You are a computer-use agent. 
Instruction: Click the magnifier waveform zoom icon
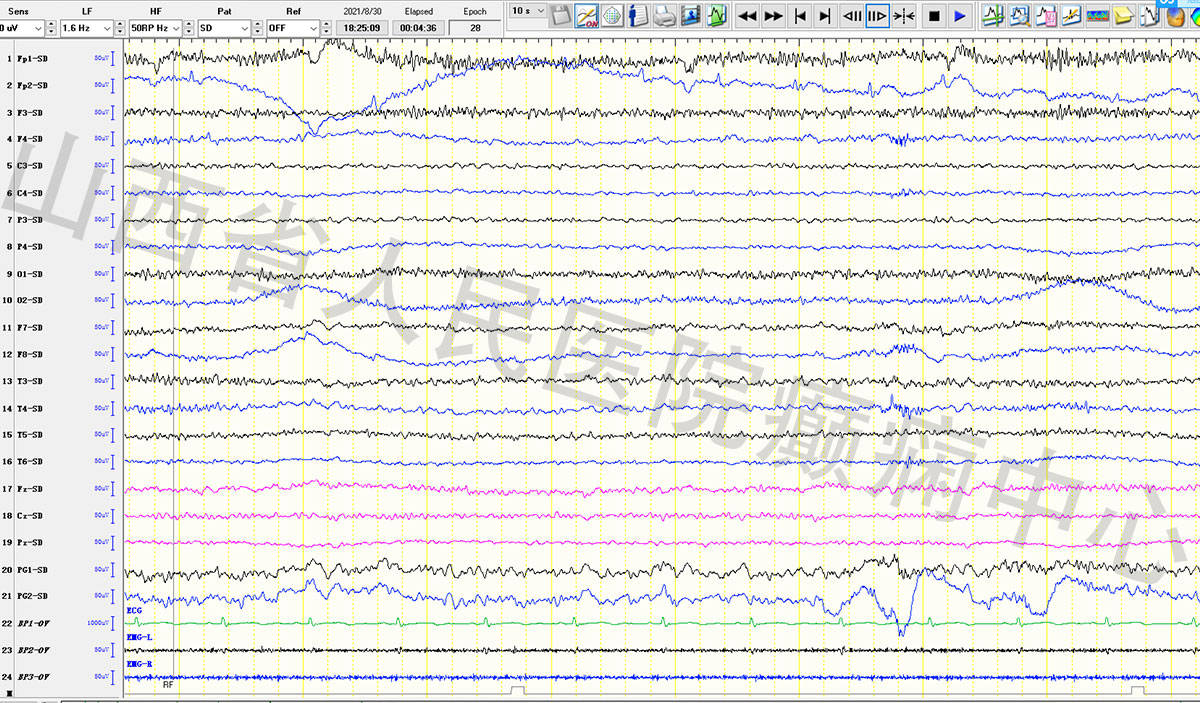click(1019, 16)
